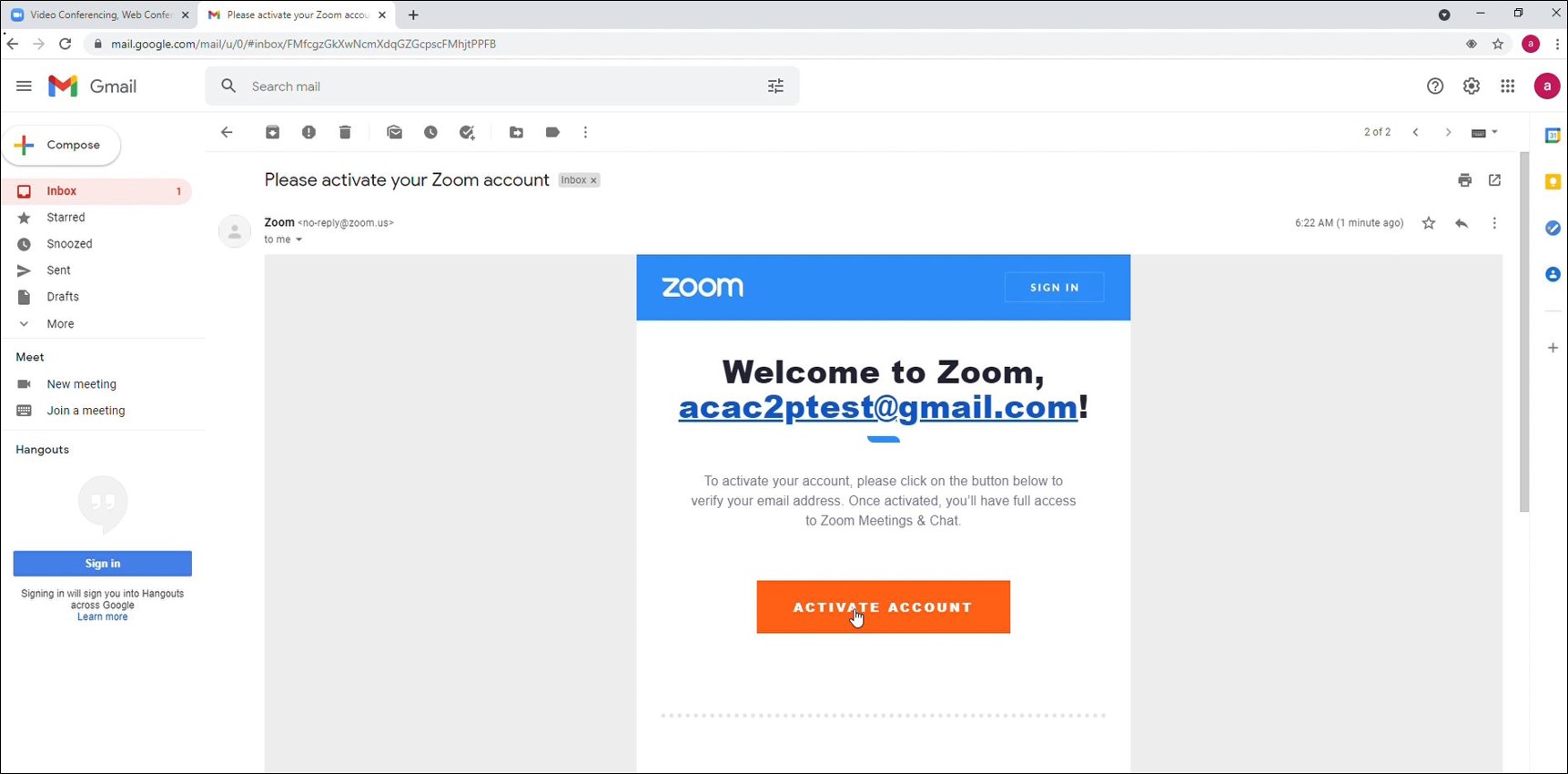Add the message to Tasks

(467, 132)
